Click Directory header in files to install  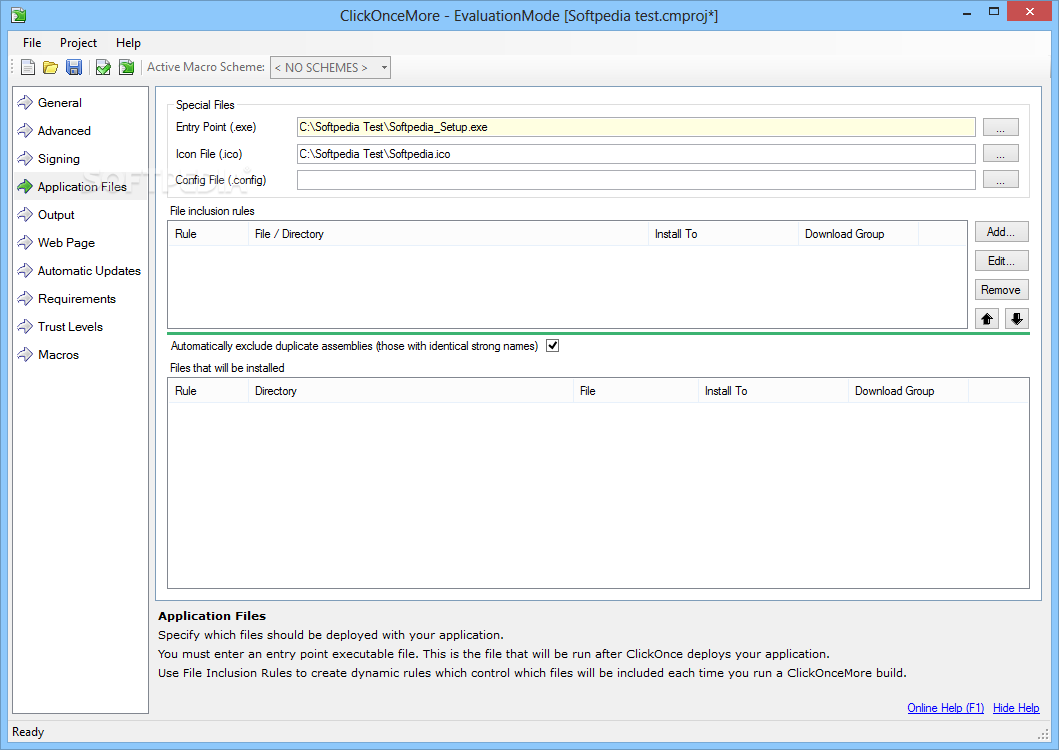(x=411, y=391)
